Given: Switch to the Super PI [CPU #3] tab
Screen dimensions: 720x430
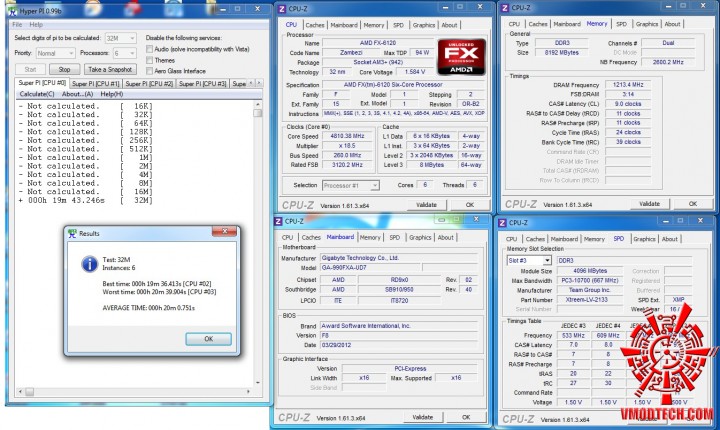Looking at the screenshot, I should coord(202,84).
